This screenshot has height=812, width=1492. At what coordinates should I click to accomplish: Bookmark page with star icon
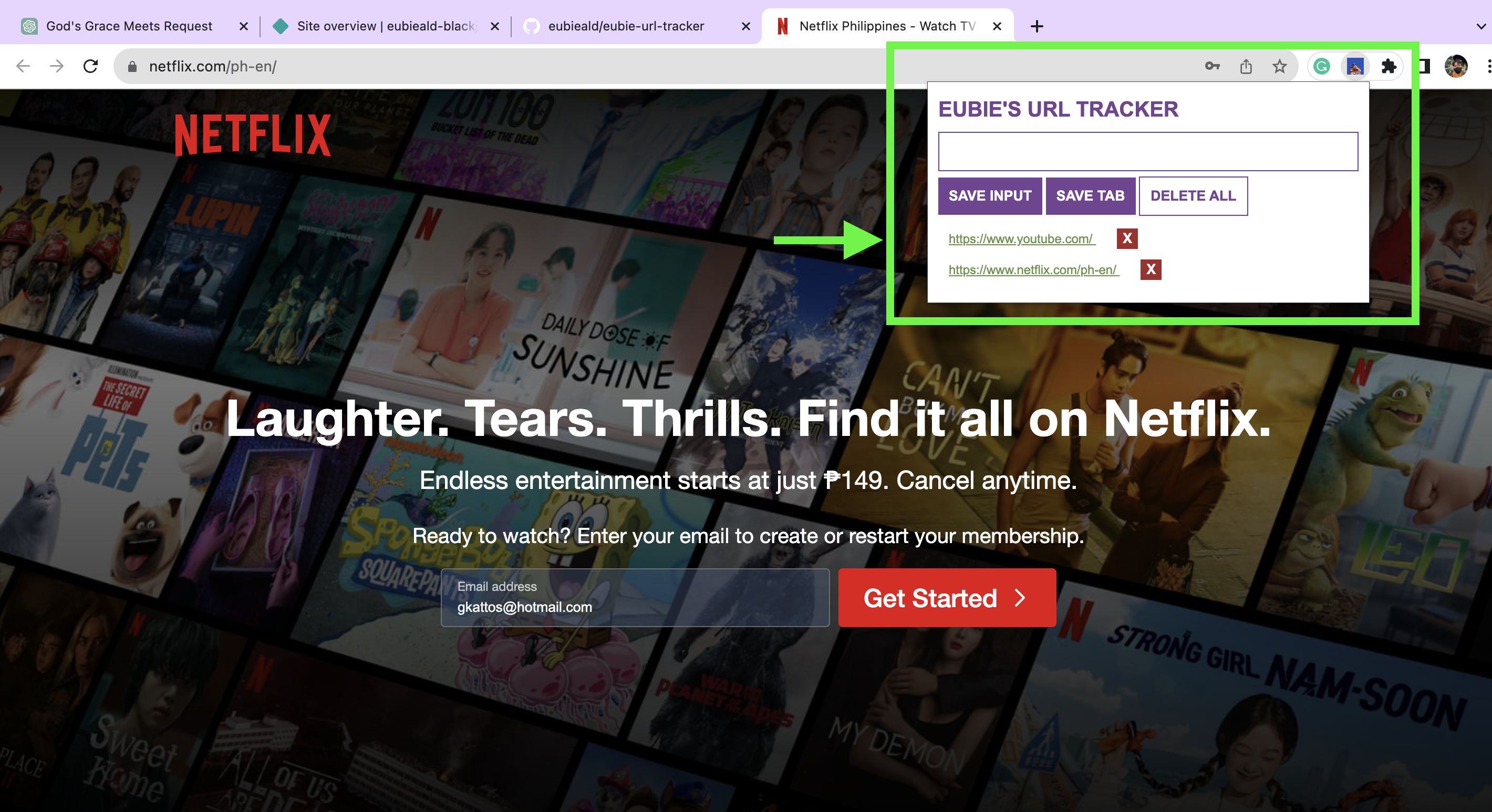[1279, 66]
